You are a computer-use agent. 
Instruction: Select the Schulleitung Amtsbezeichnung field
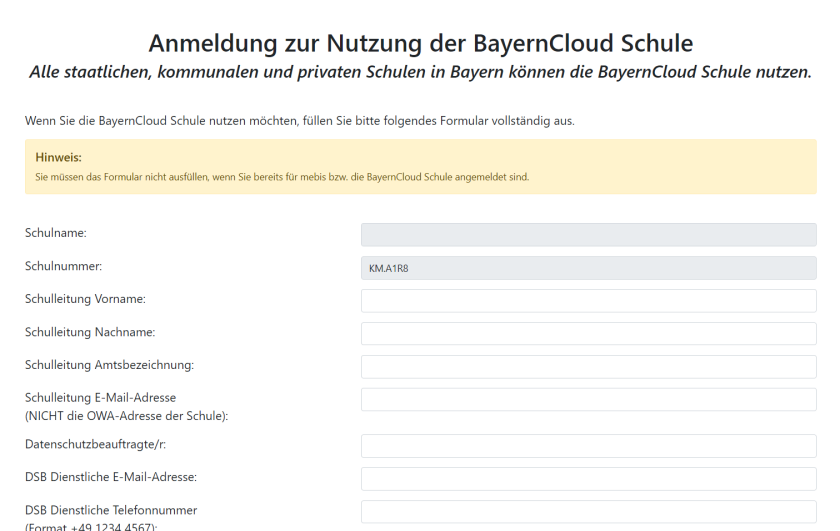[x=588, y=367]
